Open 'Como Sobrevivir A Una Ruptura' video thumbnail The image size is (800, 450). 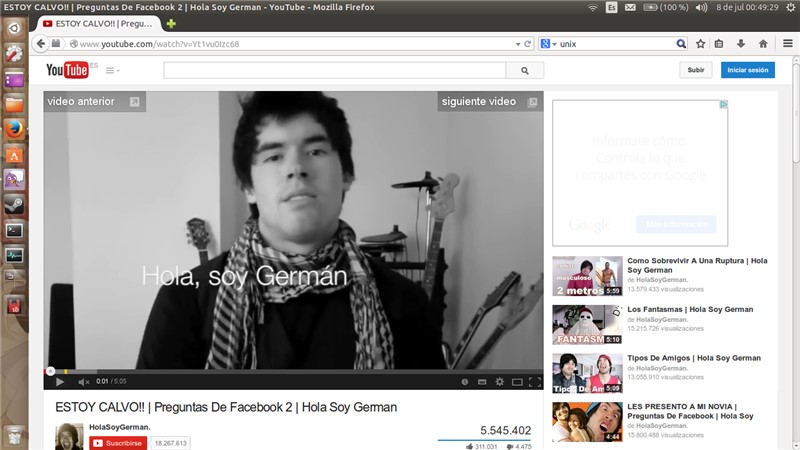(587, 276)
